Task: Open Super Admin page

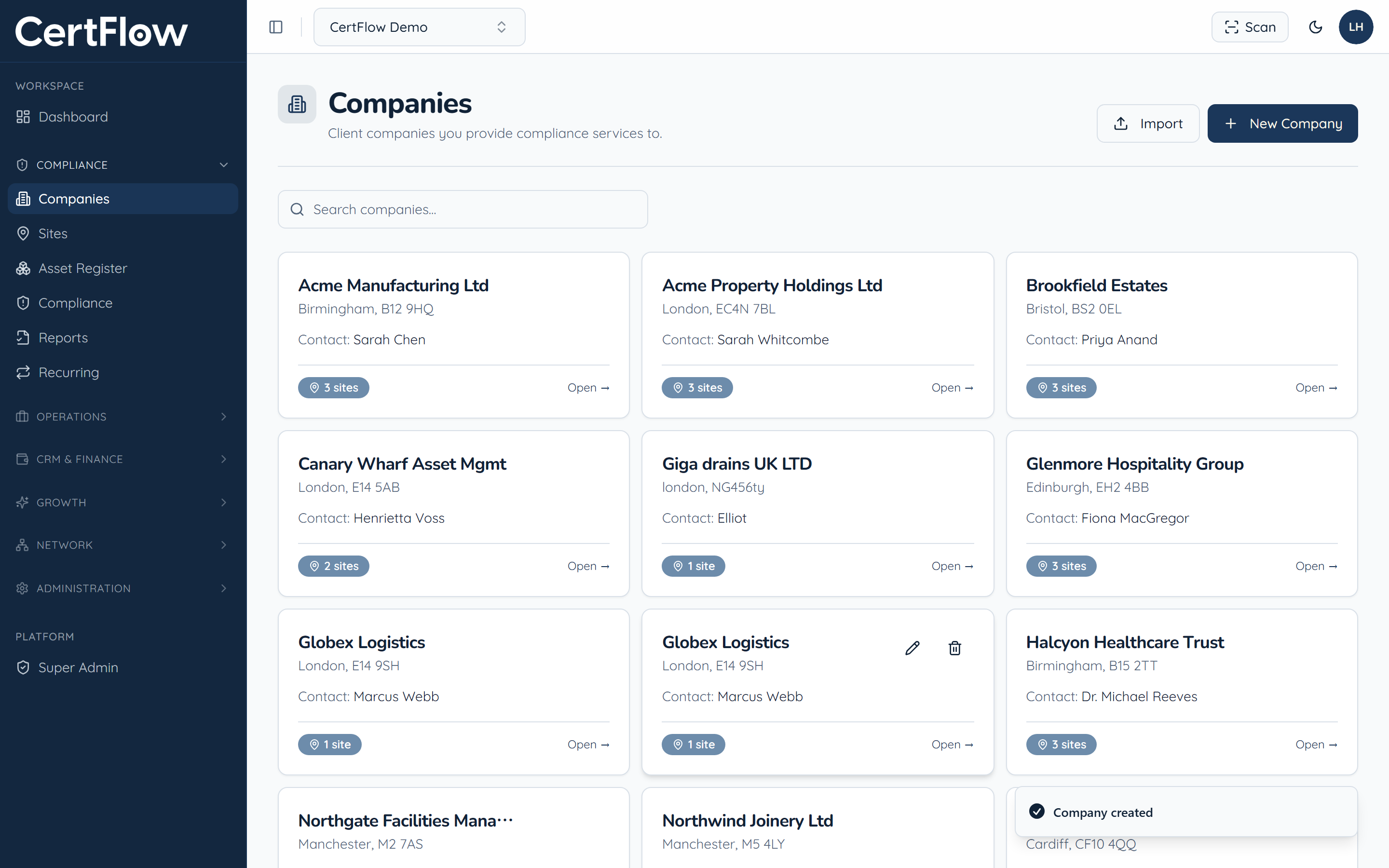Action: click(x=123, y=668)
